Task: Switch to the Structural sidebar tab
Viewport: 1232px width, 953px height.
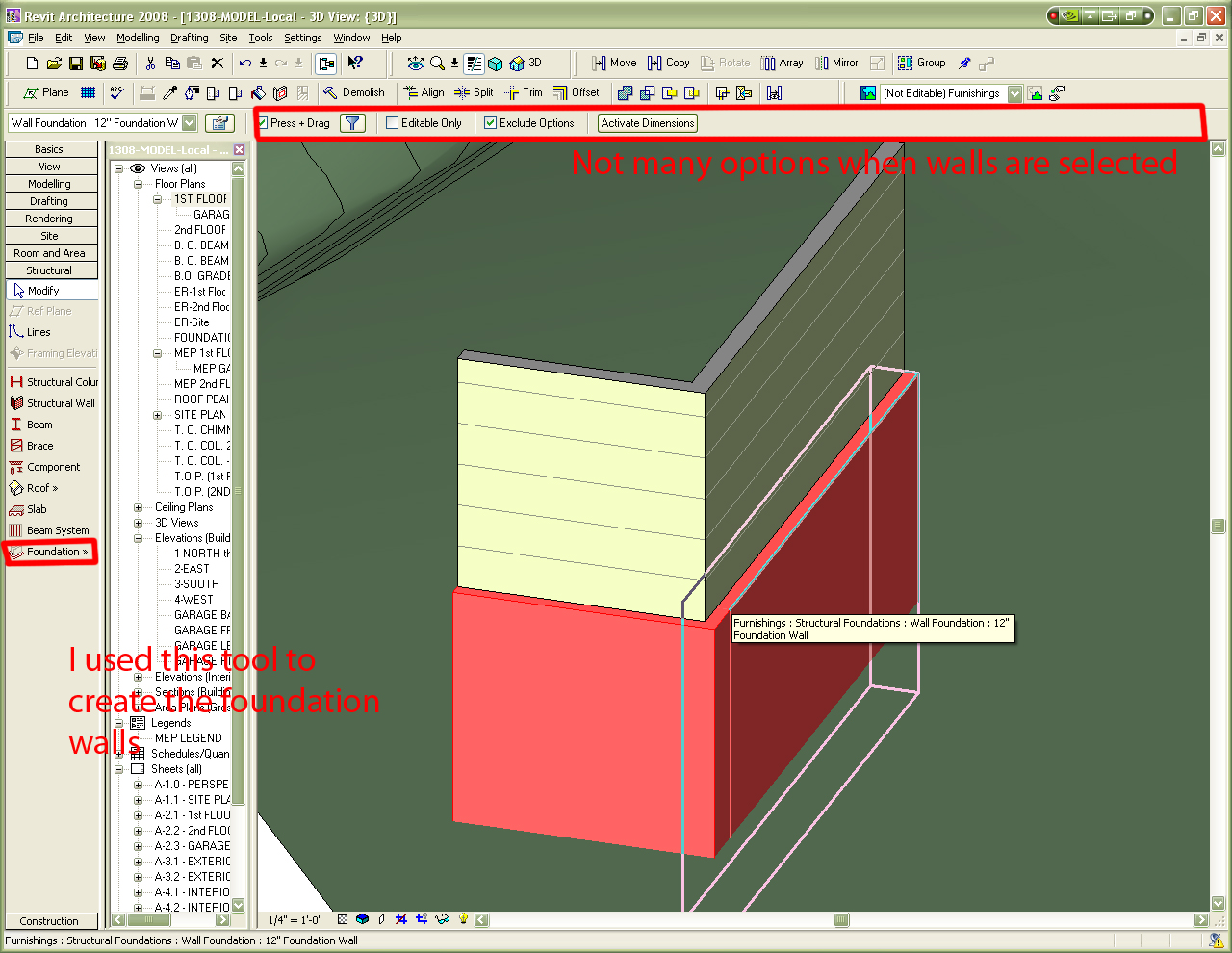Action: [x=51, y=270]
